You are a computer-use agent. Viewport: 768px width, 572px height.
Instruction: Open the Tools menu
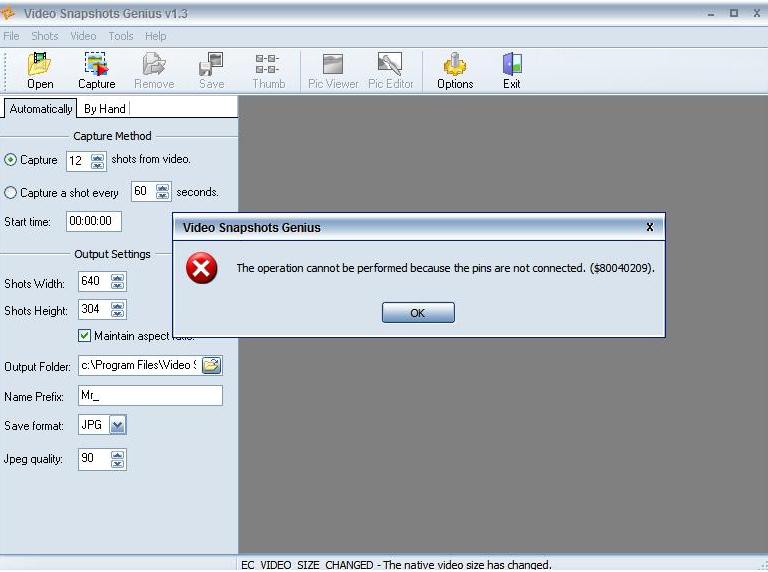click(120, 36)
